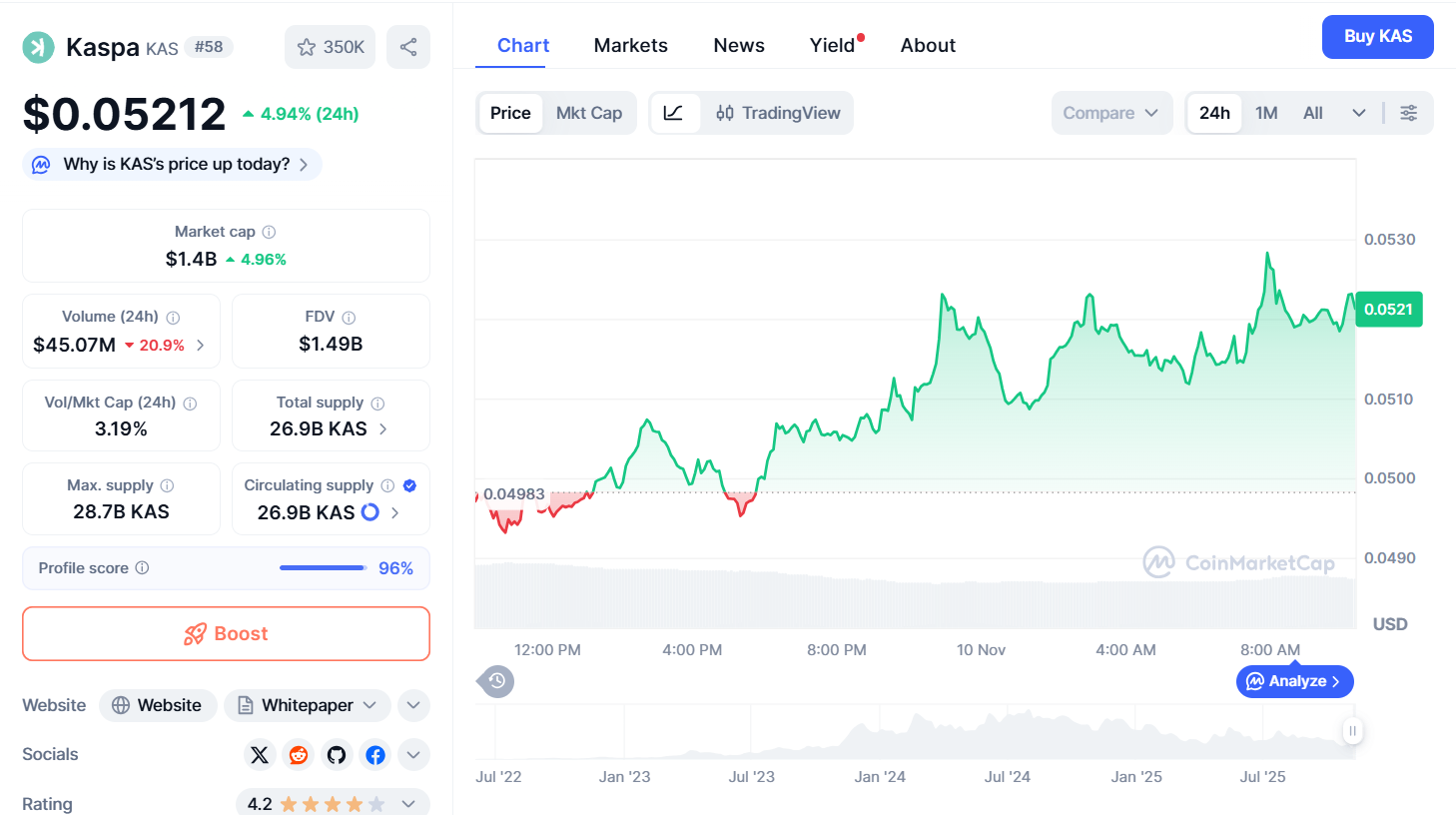This screenshot has width=1456, height=815.
Task: Open chart settings sliders icon
Action: pyautogui.click(x=1408, y=113)
